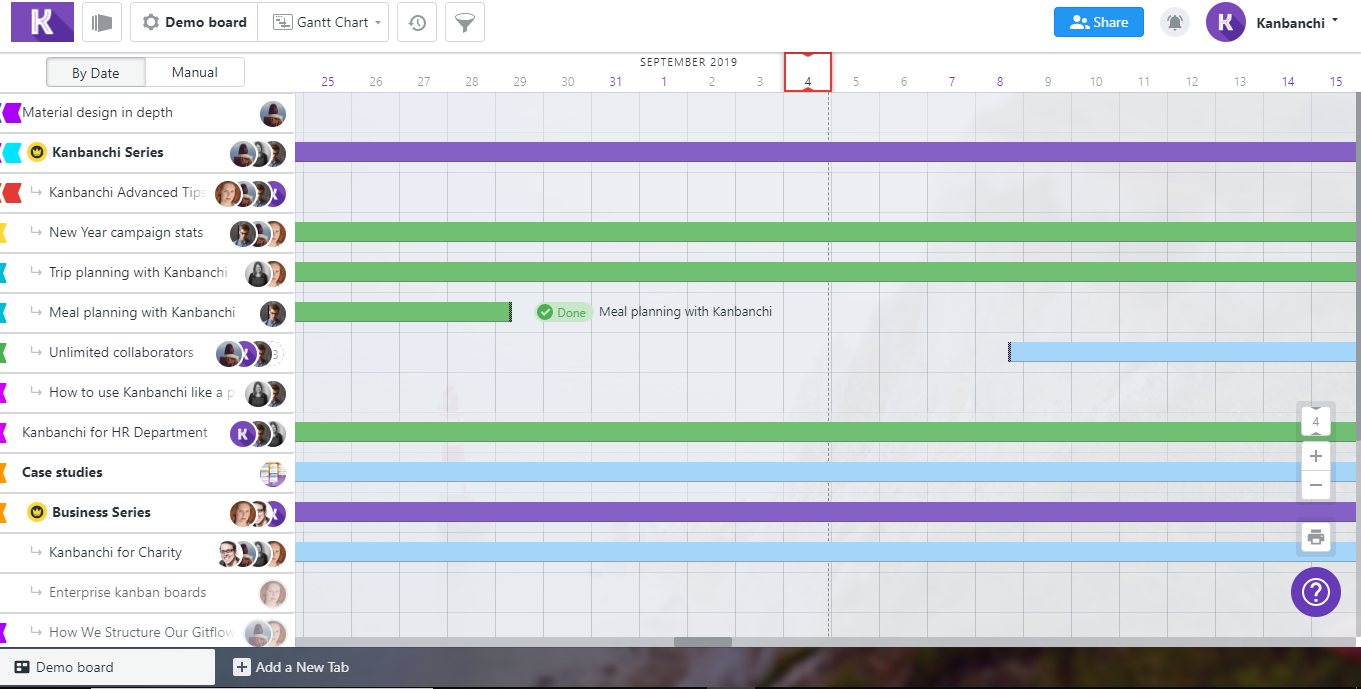Switch sorting to By Date
This screenshot has height=689, width=1361.
[96, 72]
